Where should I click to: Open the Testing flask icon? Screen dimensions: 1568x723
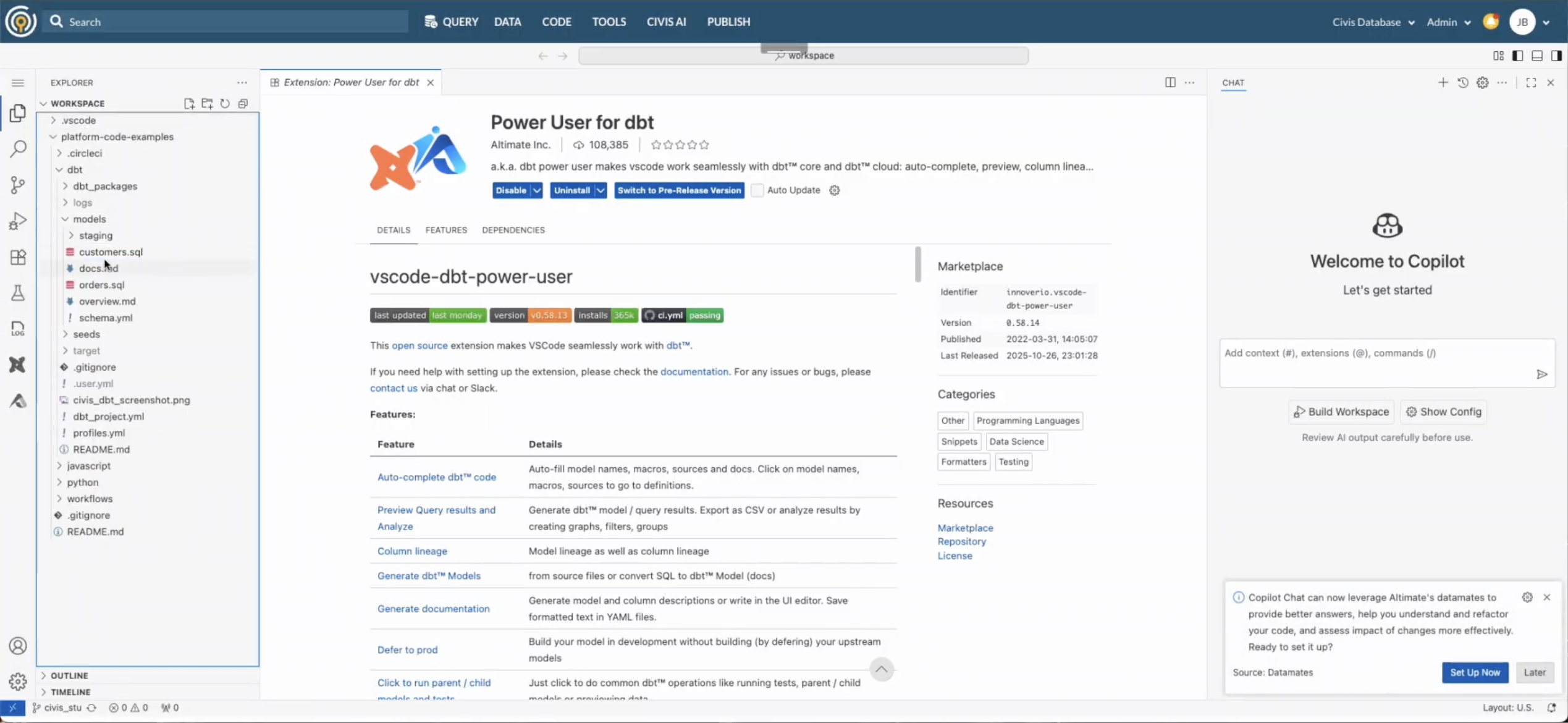pos(18,293)
